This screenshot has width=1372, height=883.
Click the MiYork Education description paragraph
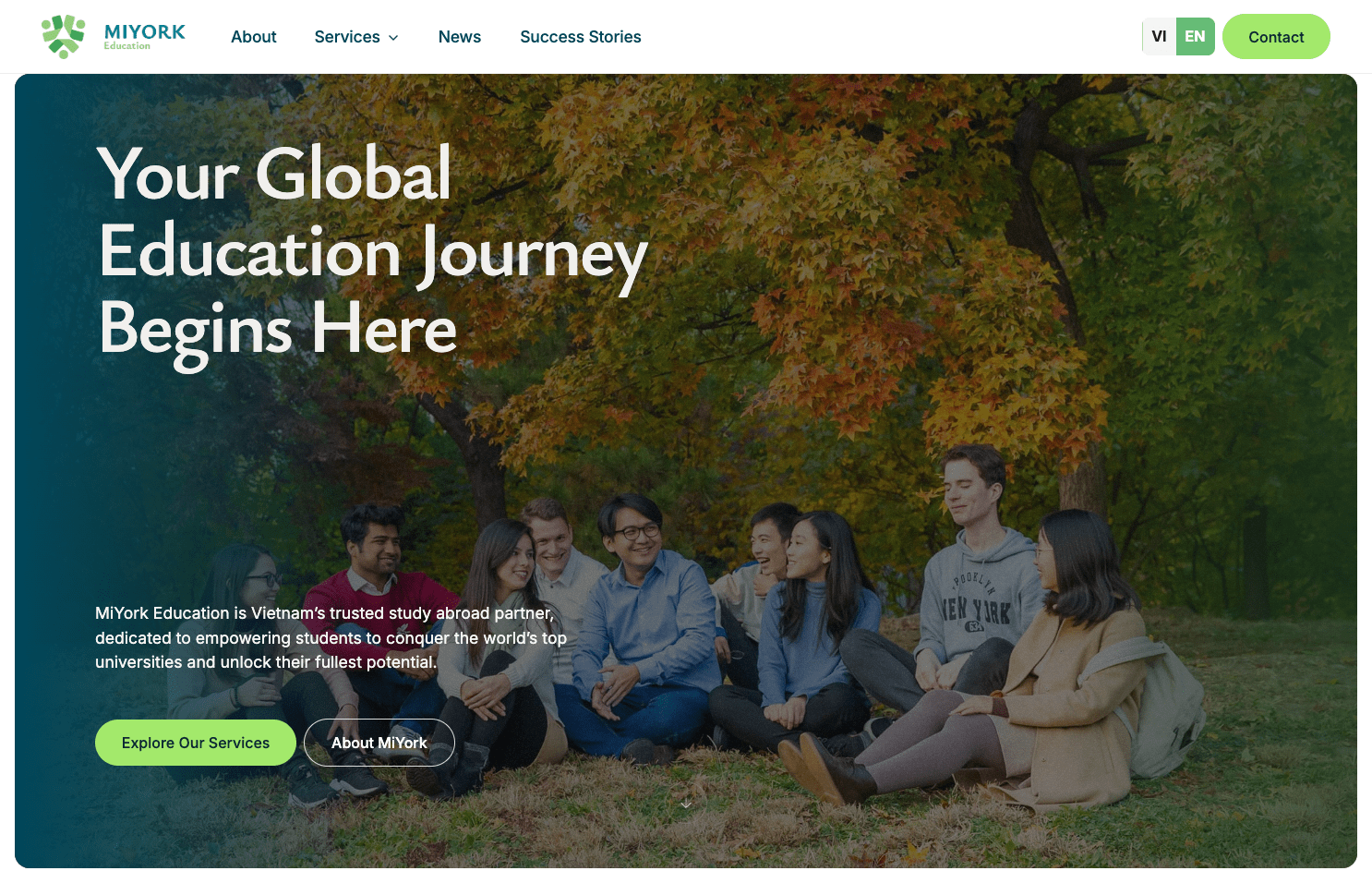tap(331, 637)
